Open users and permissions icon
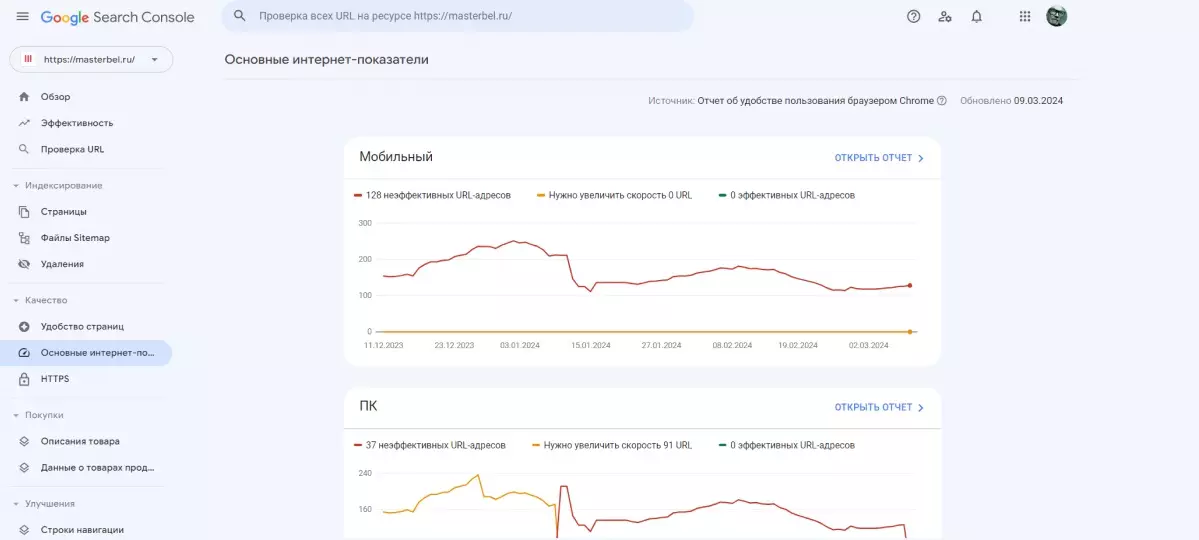The image size is (1199, 540). point(945,16)
